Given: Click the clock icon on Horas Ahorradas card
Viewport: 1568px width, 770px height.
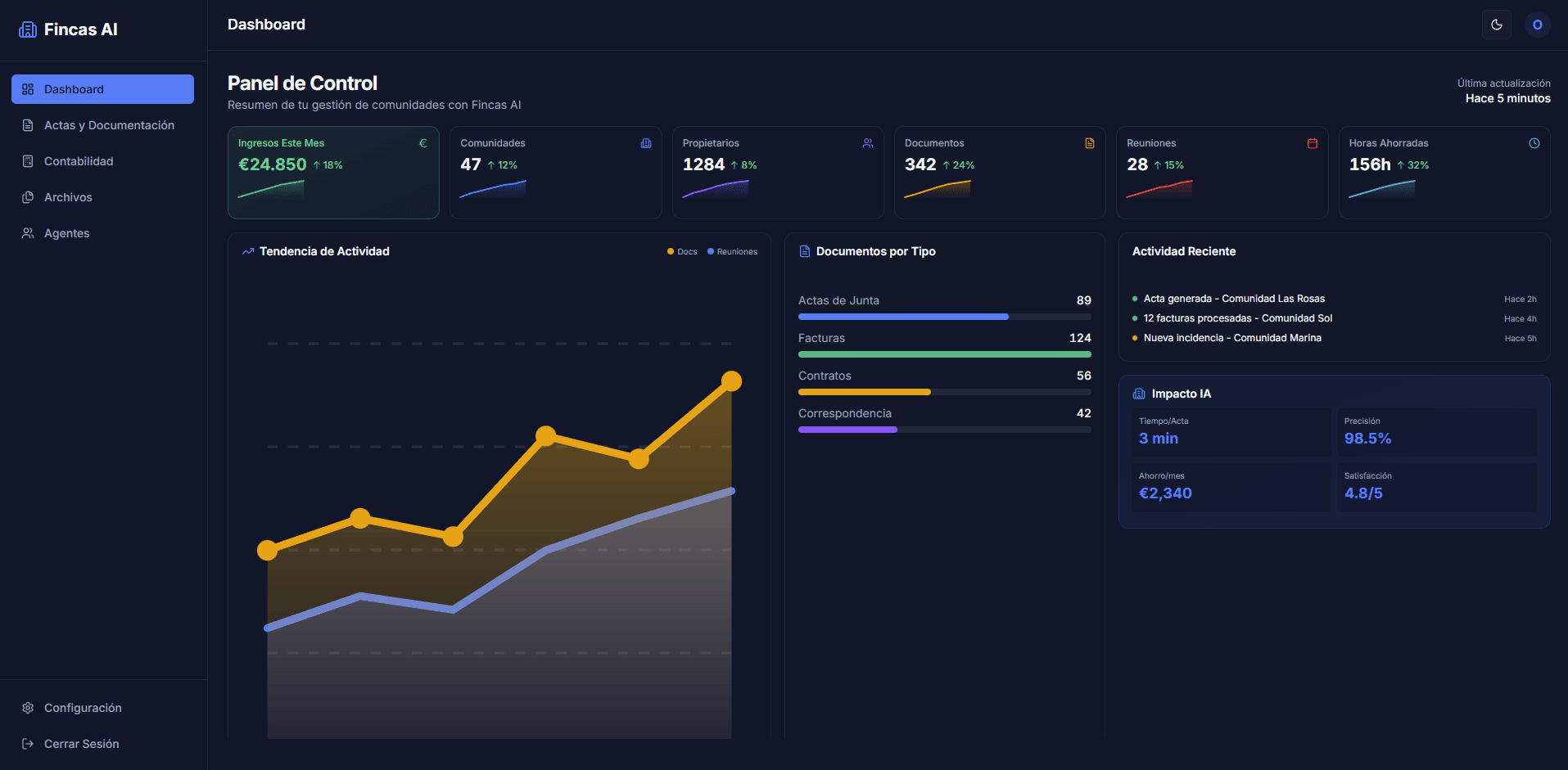Looking at the screenshot, I should pyautogui.click(x=1534, y=143).
